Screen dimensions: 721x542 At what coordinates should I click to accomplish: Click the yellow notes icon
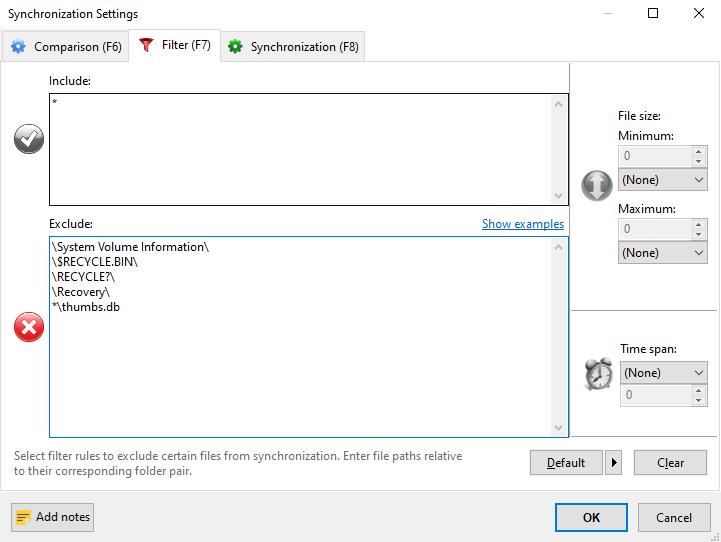pos(23,518)
